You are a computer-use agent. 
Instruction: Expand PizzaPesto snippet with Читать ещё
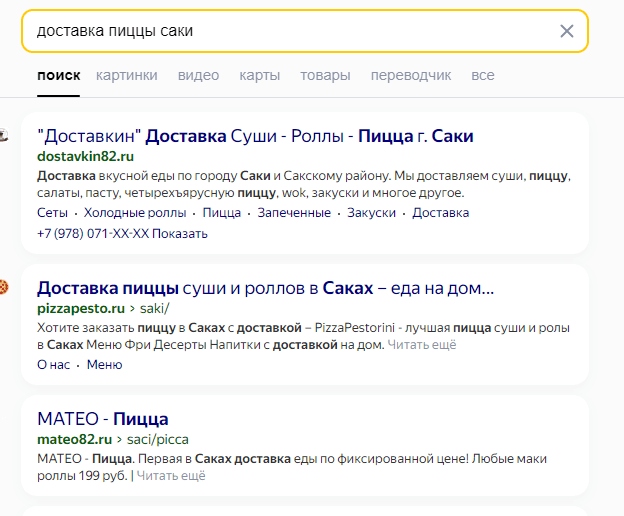coord(422,344)
